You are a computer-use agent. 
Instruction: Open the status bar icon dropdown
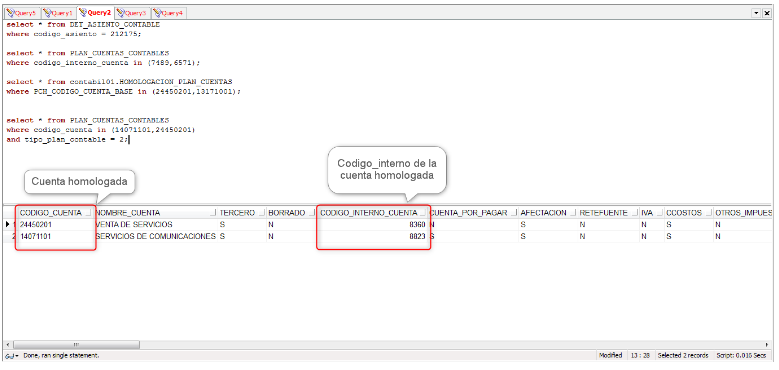pos(12,356)
